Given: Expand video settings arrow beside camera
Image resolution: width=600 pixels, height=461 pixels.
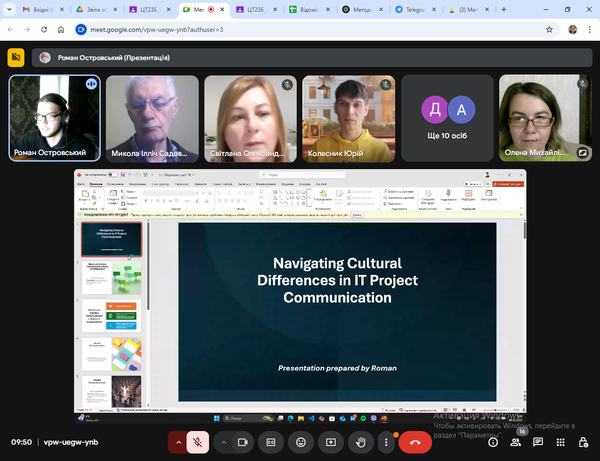Looking at the screenshot, I should coord(222,442).
